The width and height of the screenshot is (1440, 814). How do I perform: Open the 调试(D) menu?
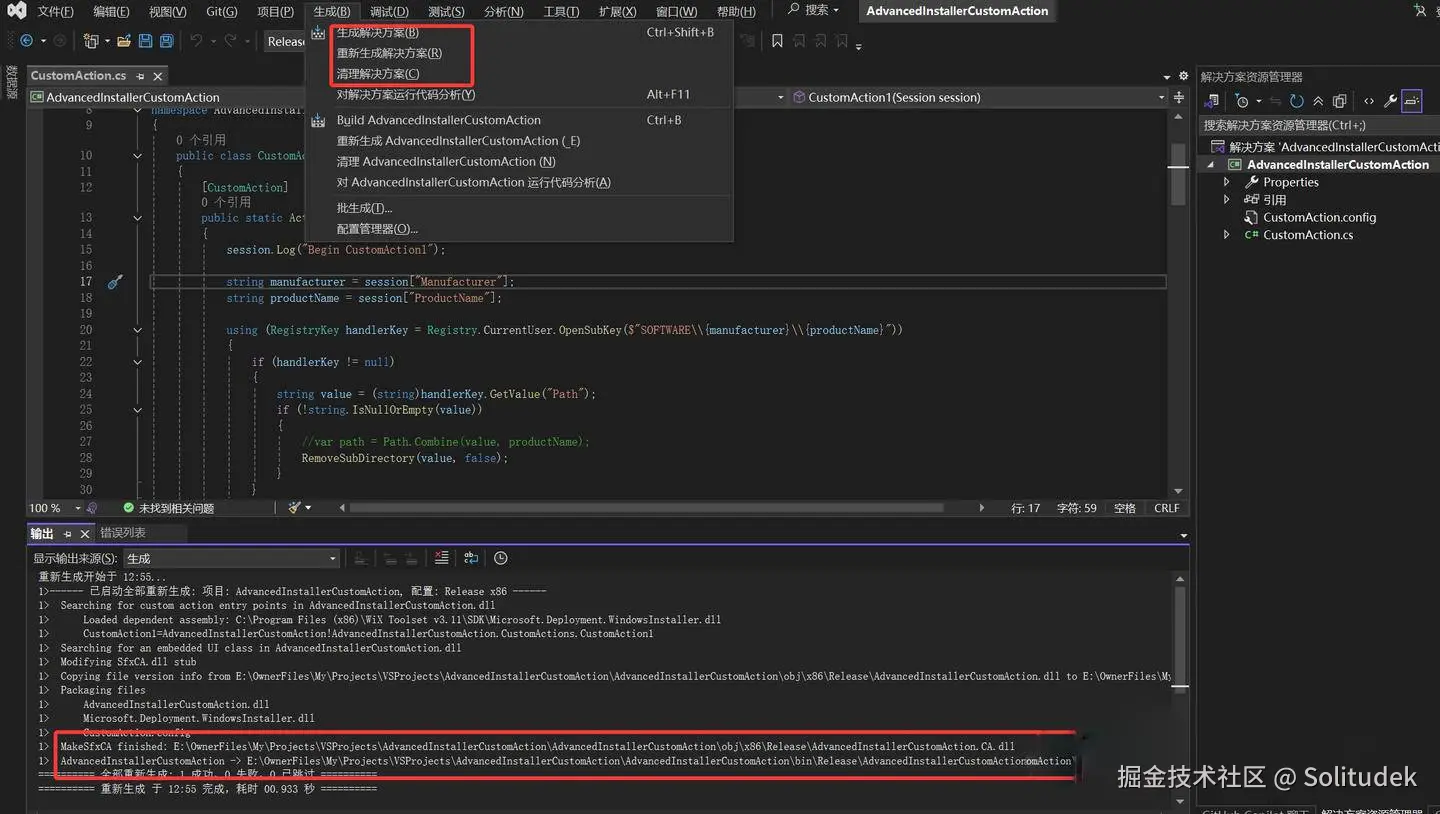point(389,12)
